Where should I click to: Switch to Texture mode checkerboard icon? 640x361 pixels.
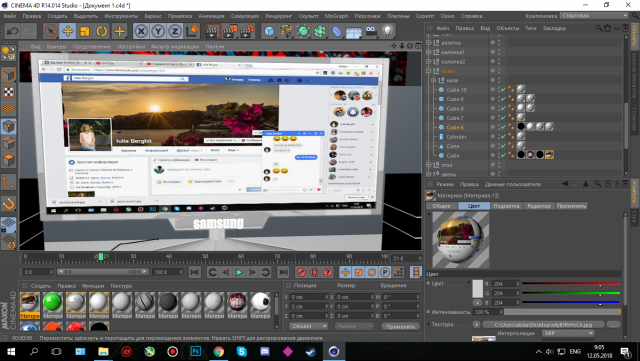tap(9, 92)
